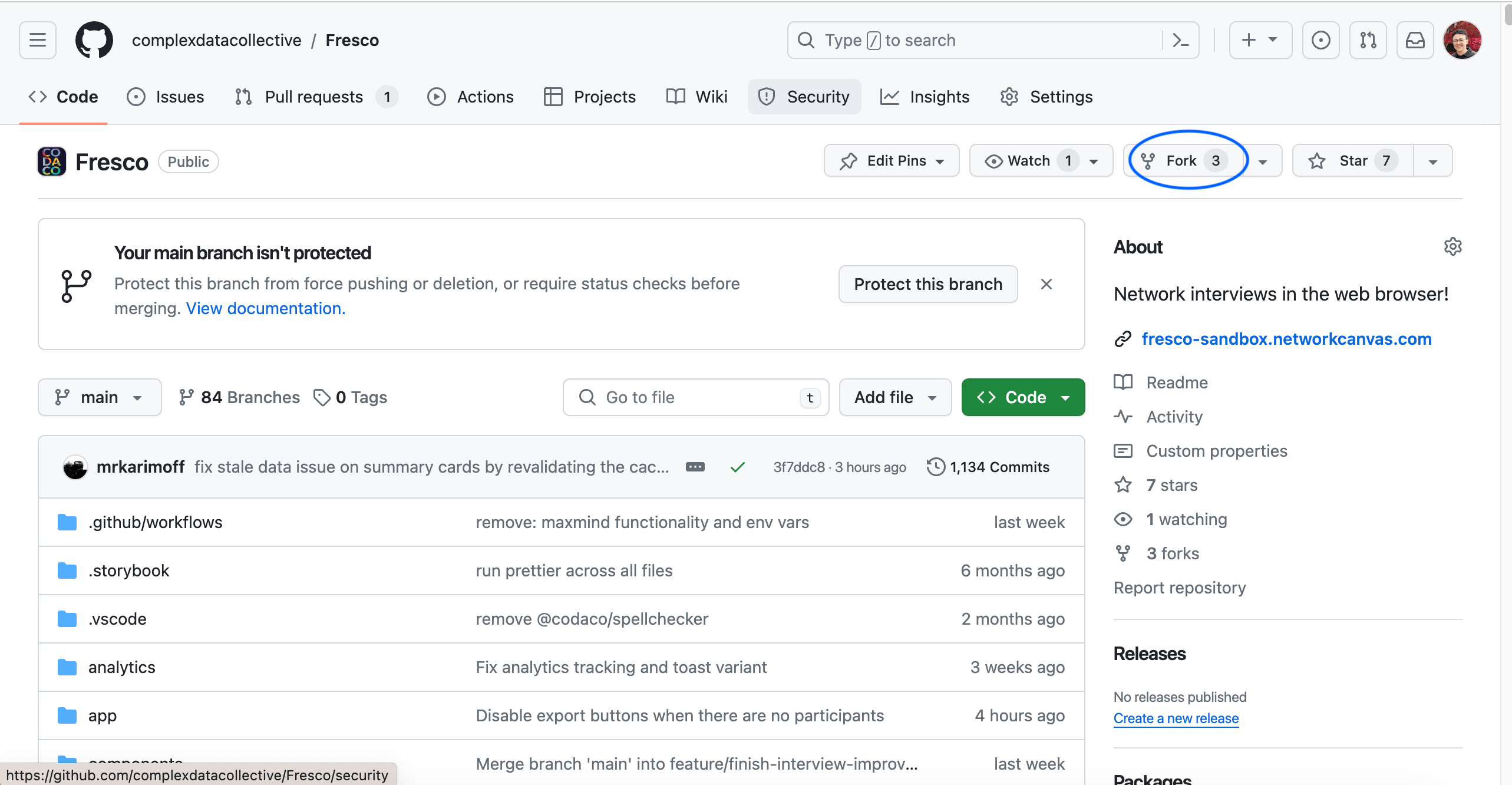Open the GitHub homepage via Octocat logo
Screen dimensions: 1512x785
(x=94, y=40)
